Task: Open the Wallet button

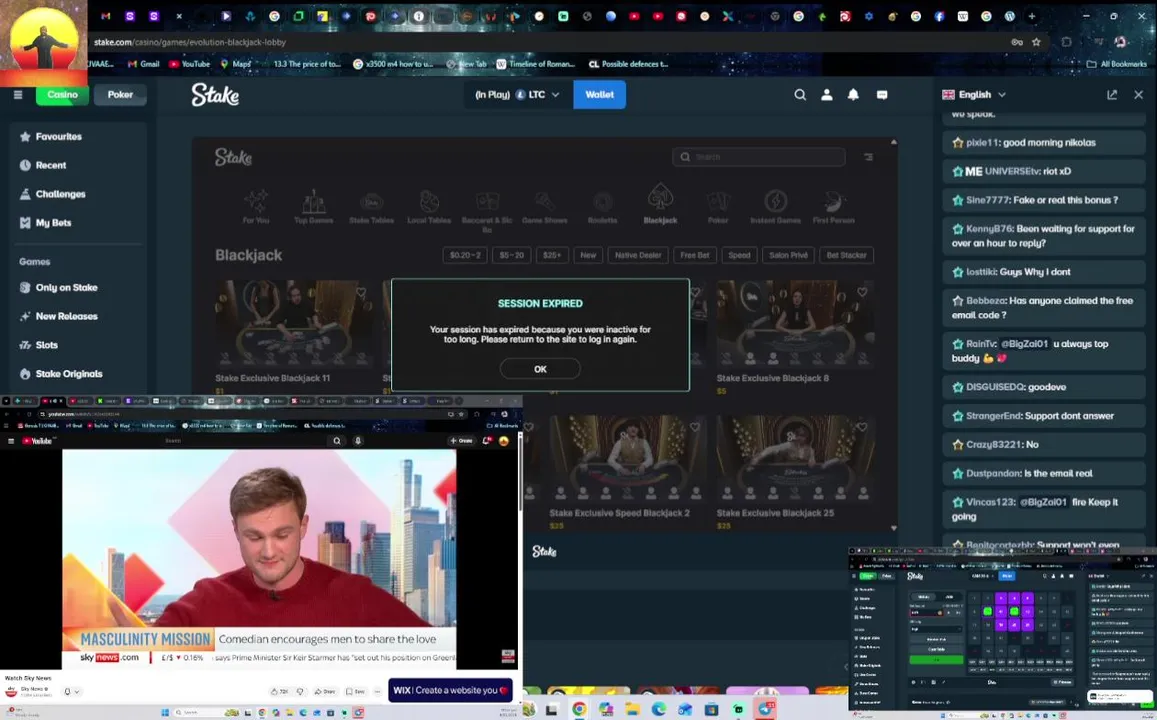Action: (599, 94)
